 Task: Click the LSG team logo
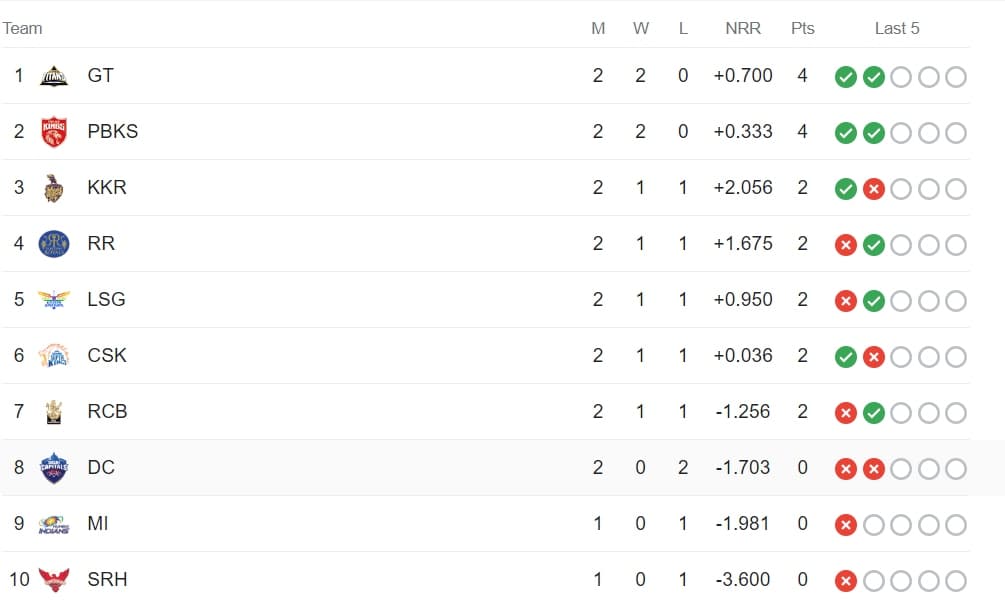(x=53, y=300)
